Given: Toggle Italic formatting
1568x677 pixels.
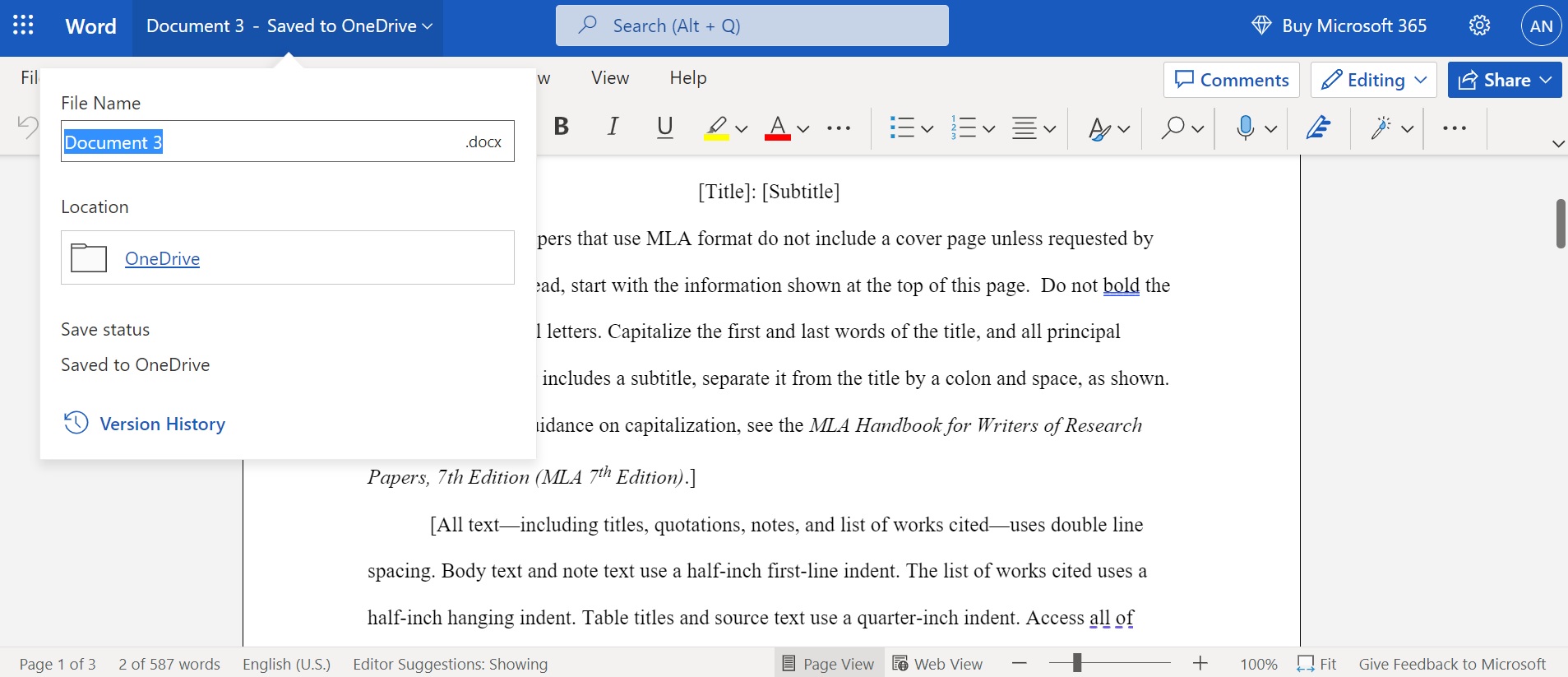Looking at the screenshot, I should pos(613,127).
